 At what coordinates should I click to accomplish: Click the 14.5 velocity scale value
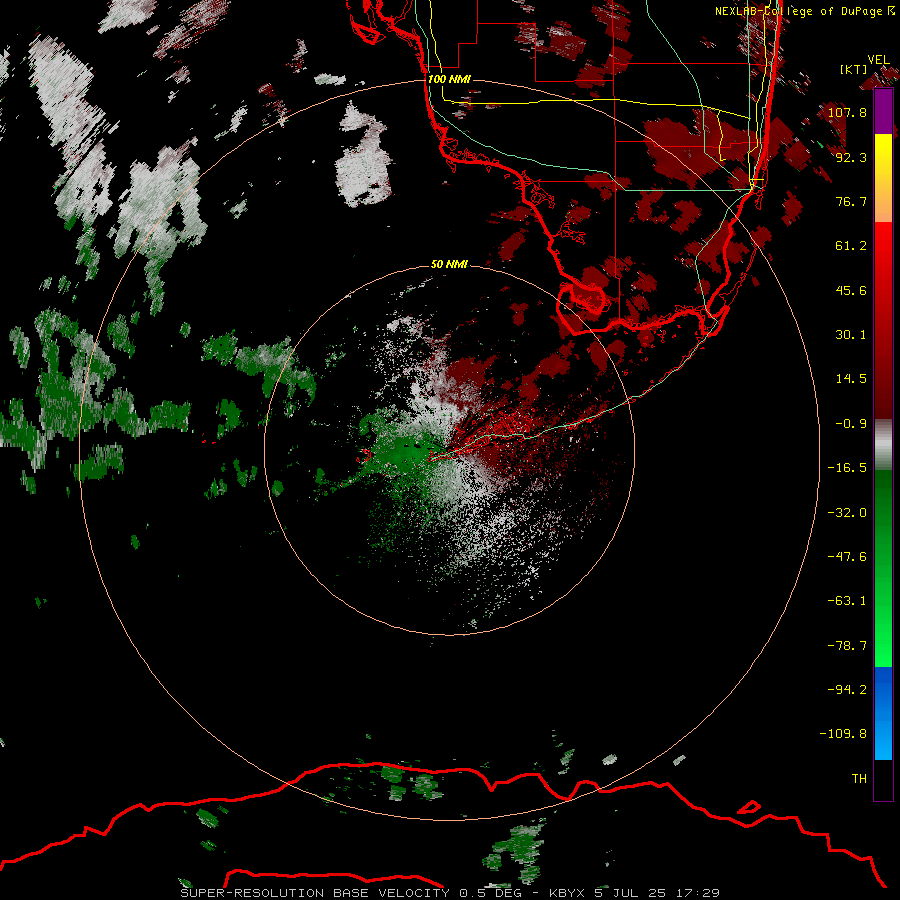coord(851,379)
